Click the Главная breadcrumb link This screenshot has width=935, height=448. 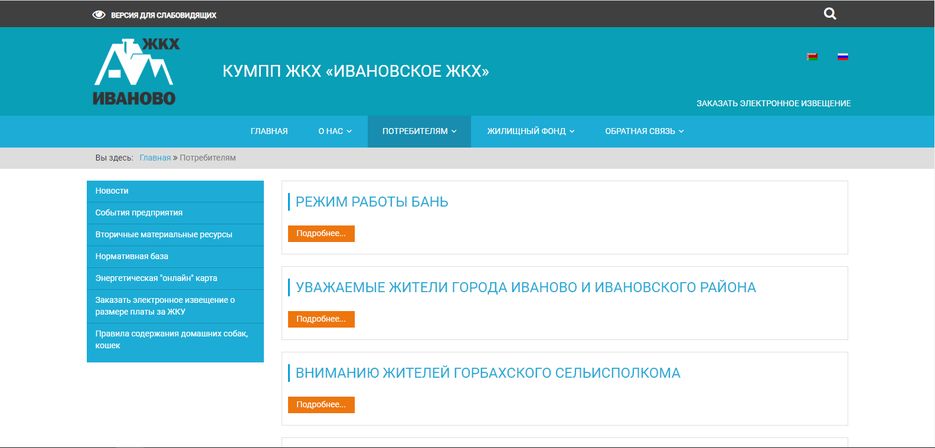155,158
